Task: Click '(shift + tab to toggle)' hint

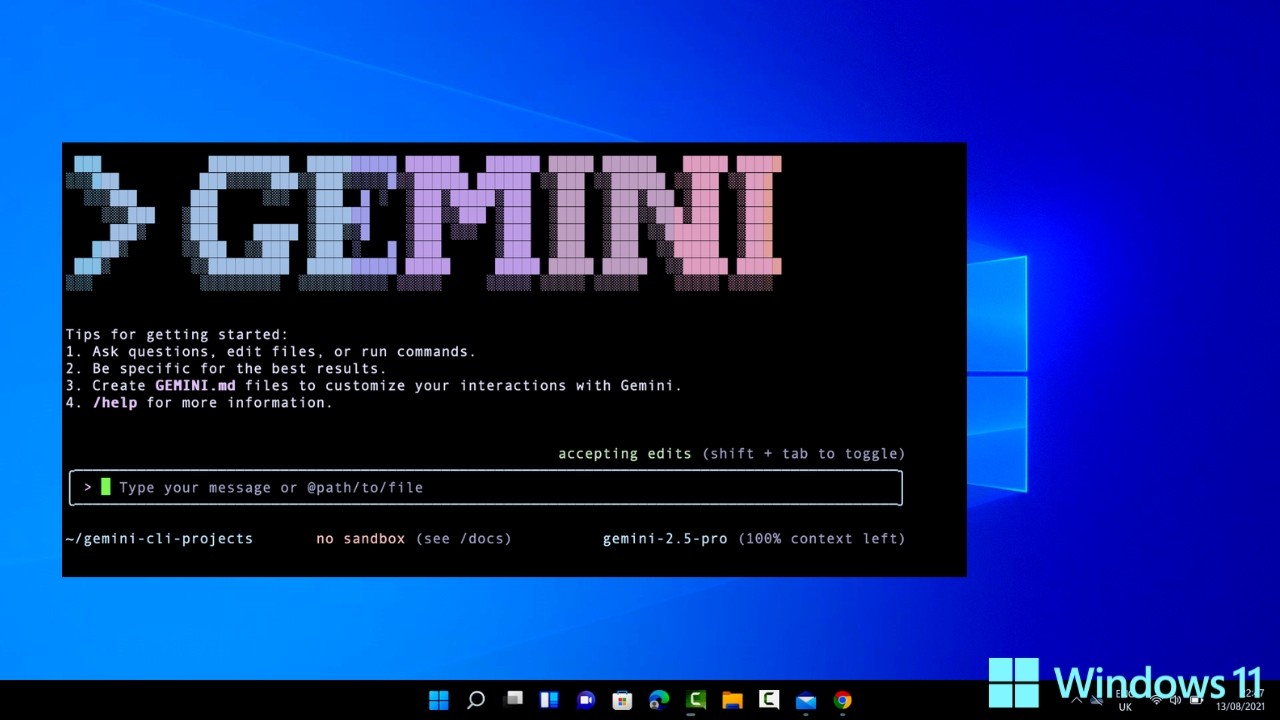Action: click(804, 454)
